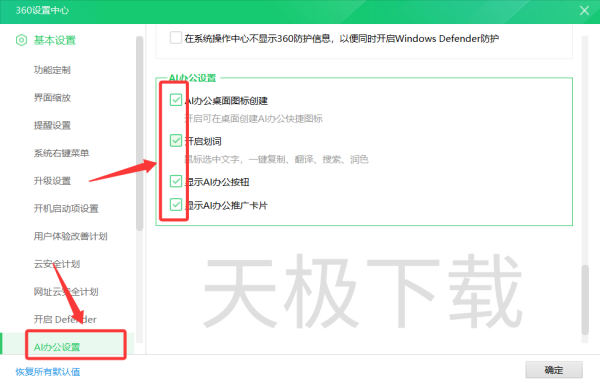This screenshot has height=385, width=600.
Task: Go to 升级设置 settings
Action: pyautogui.click(x=52, y=181)
